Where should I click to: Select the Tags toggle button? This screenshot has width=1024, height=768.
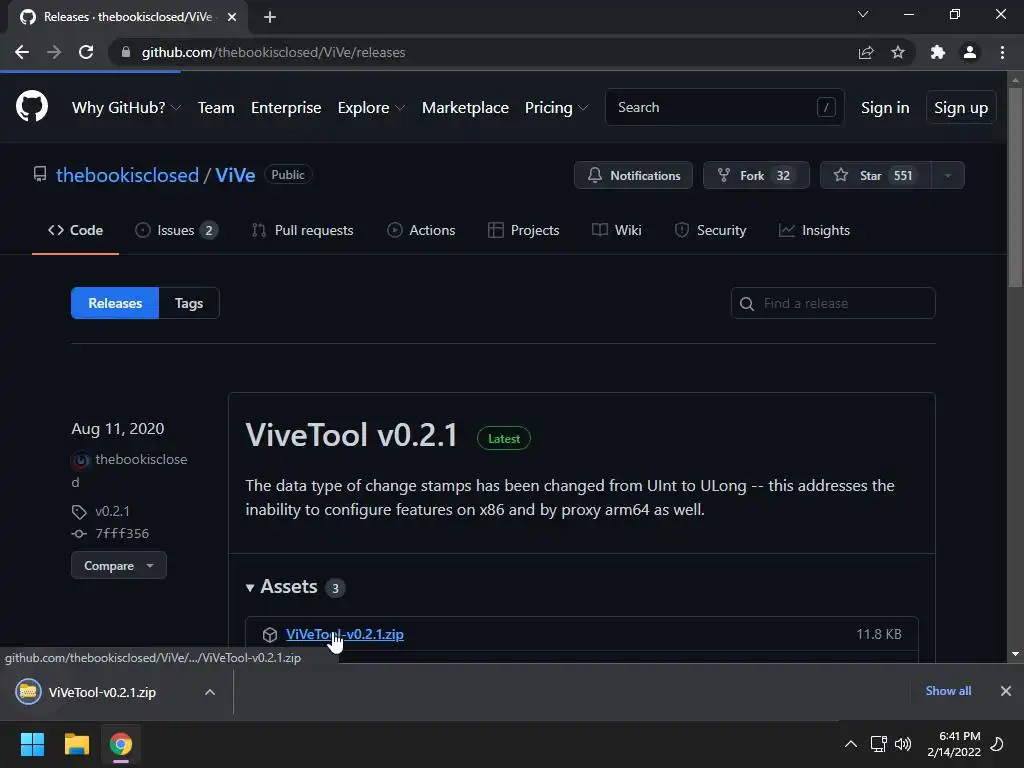pyautogui.click(x=189, y=303)
